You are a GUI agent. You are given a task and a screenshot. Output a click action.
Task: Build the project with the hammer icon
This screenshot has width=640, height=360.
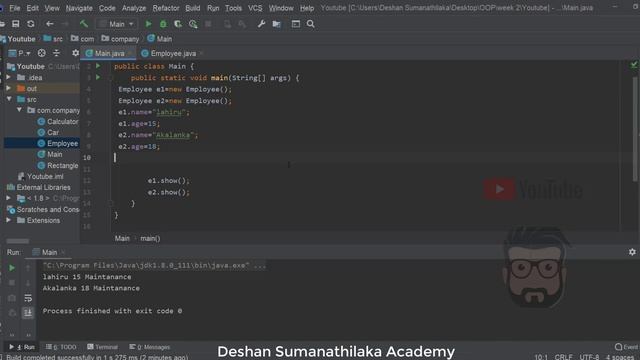84,24
